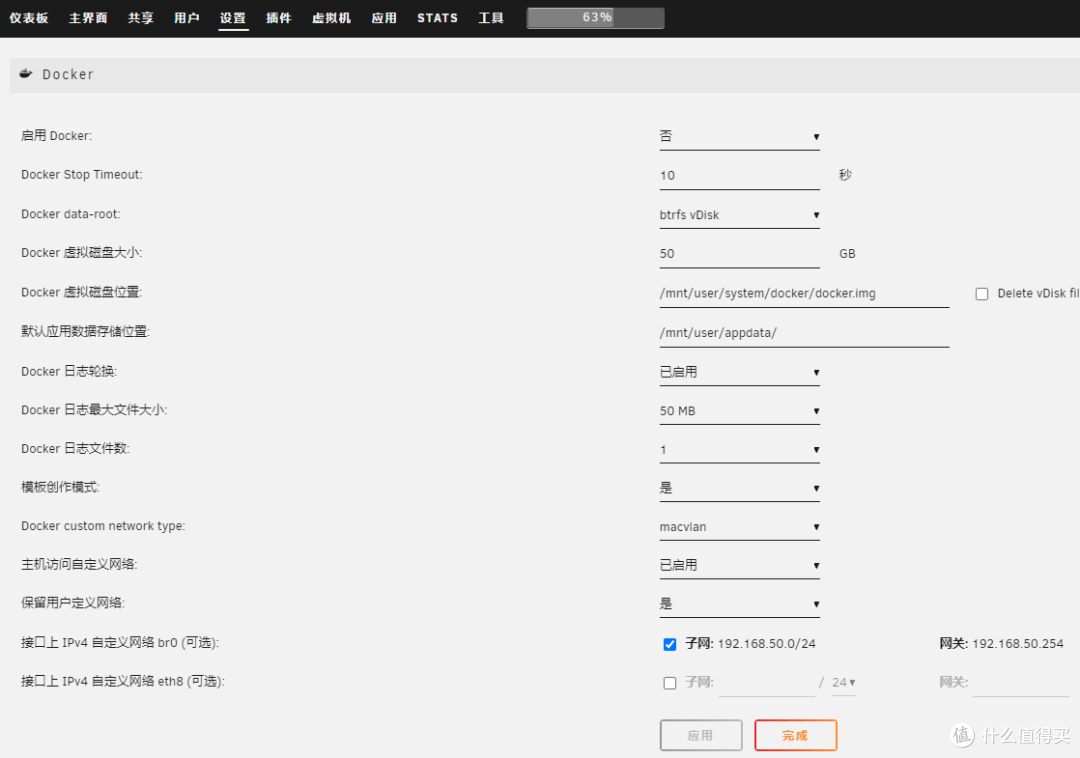Click the Docker whale icon in header
This screenshot has height=758, width=1080.
point(25,74)
